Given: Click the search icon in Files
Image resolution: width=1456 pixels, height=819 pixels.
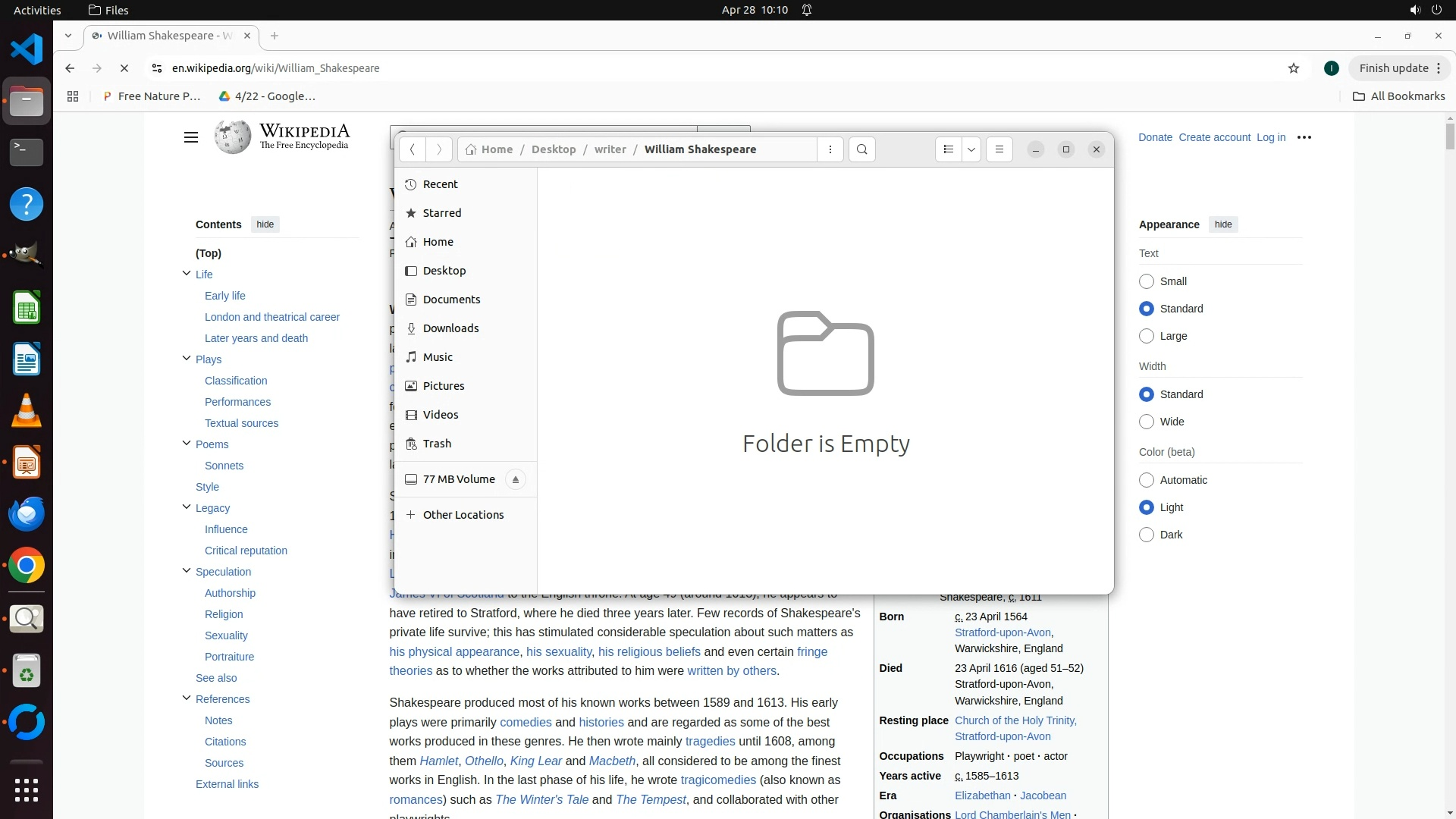Looking at the screenshot, I should [x=861, y=149].
